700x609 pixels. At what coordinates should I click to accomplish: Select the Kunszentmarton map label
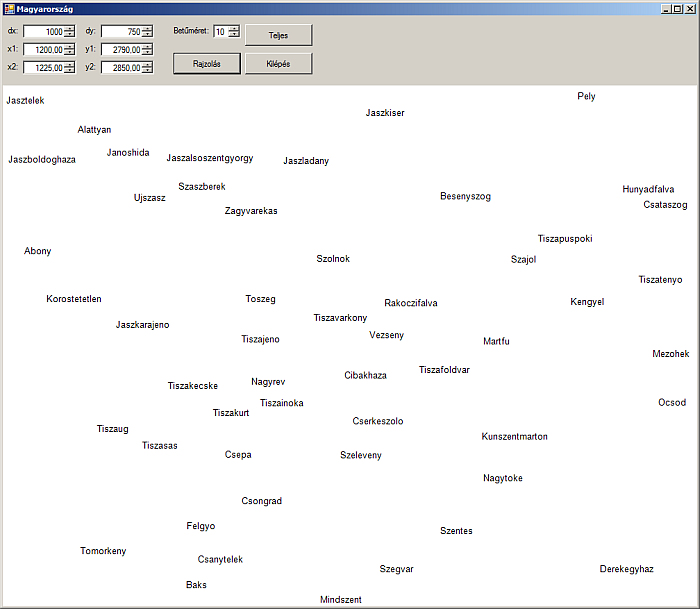[514, 437]
